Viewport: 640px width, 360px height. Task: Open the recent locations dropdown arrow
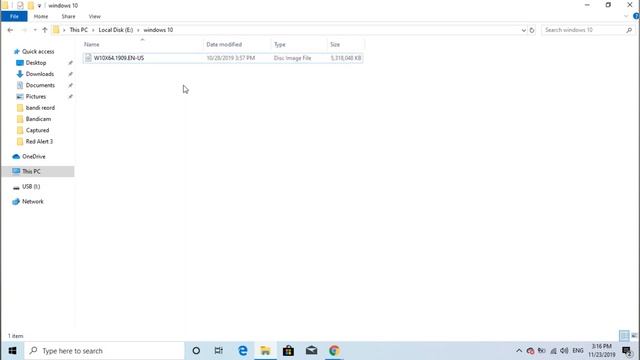(x=35, y=30)
